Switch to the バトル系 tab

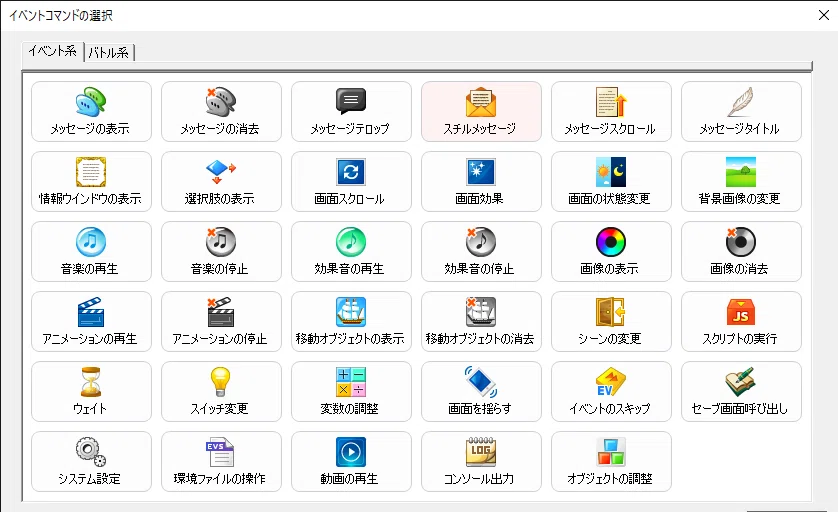click(108, 52)
